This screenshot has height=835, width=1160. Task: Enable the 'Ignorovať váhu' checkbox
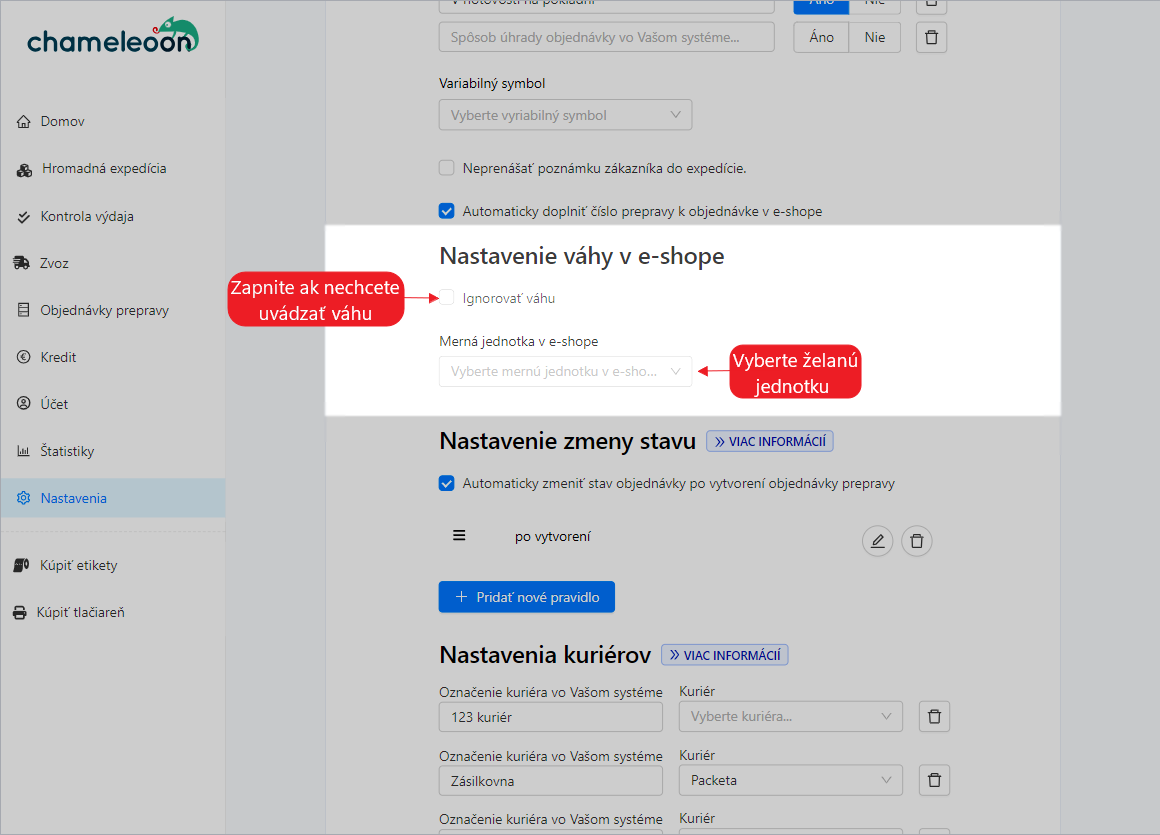click(x=447, y=298)
